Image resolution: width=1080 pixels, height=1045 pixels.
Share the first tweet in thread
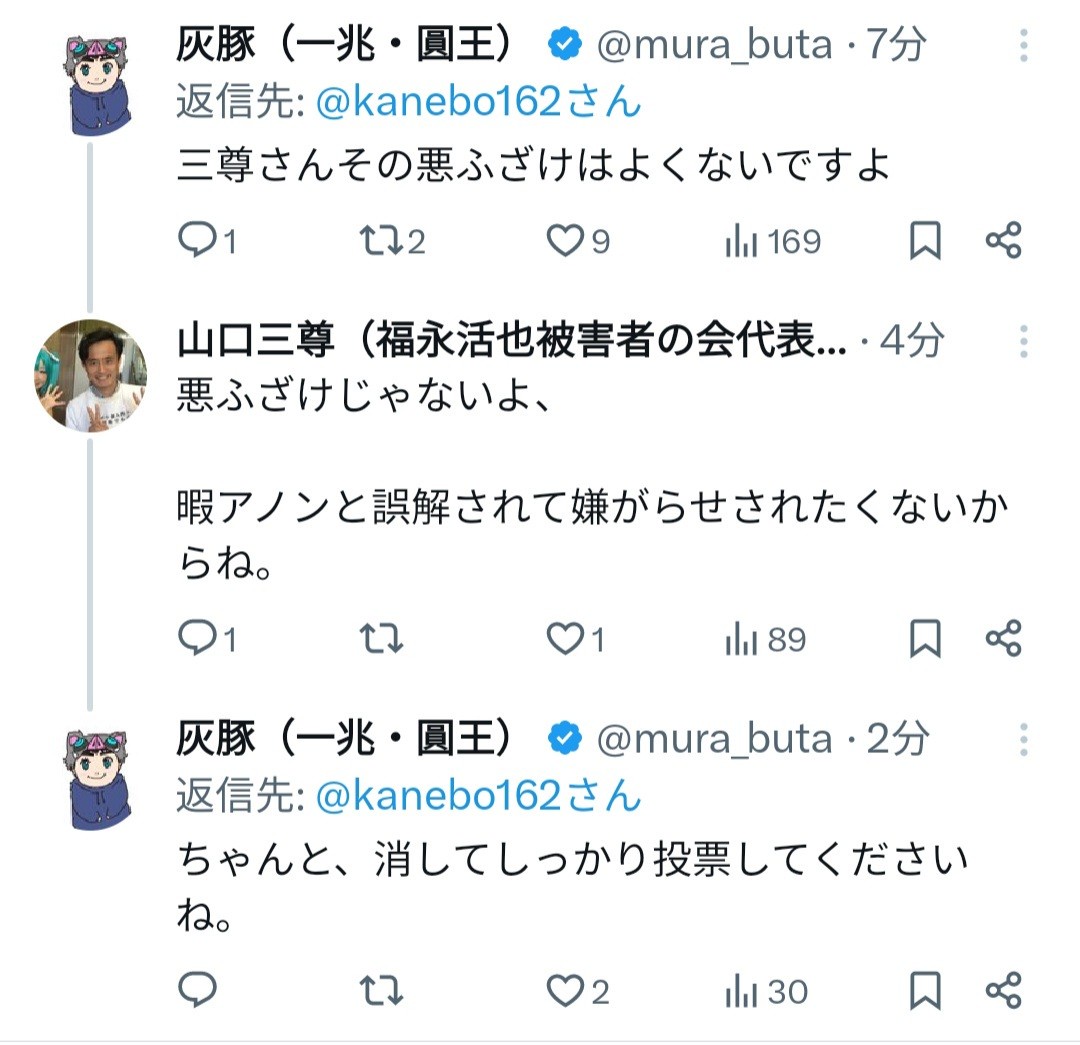[x=1003, y=241]
